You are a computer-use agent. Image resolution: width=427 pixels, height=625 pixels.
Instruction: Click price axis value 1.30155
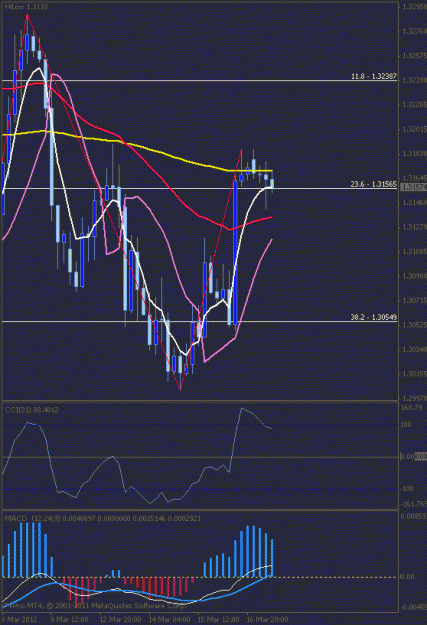point(415,374)
